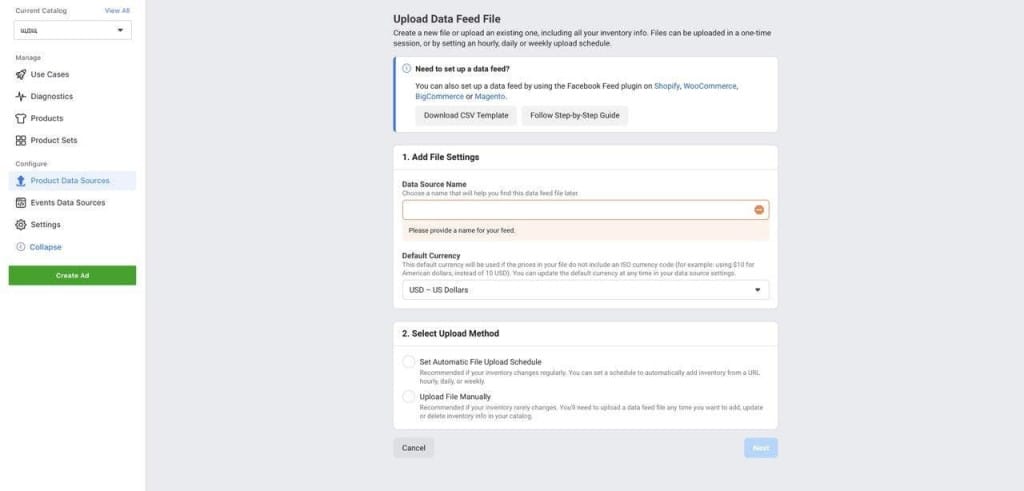Select Upload File Manually radio button

point(409,397)
